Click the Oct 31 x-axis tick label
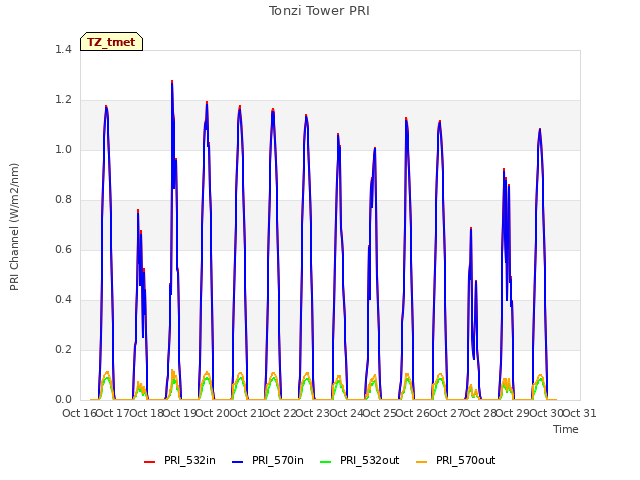Screen dimensions: 640x480 pos(579,413)
